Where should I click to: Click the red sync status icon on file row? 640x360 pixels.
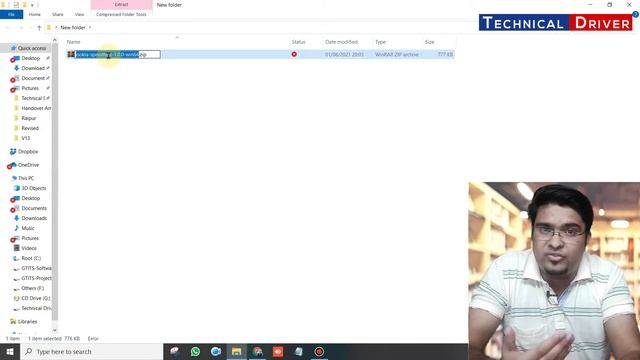(294, 54)
